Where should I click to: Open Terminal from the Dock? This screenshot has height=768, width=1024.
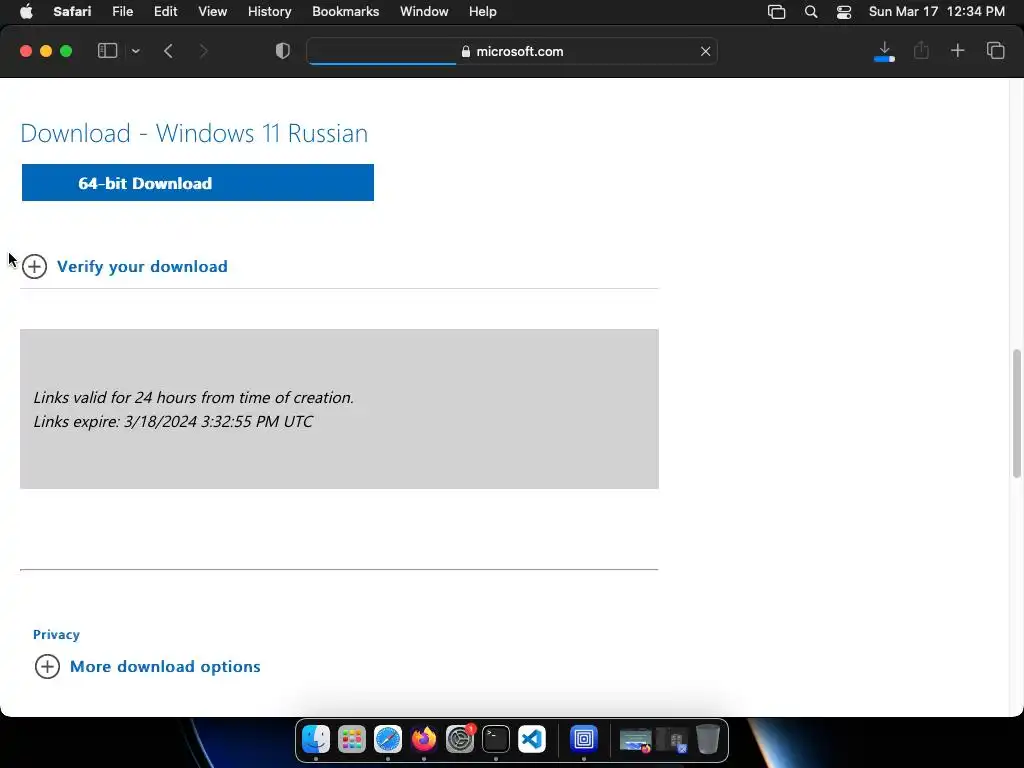pos(496,739)
